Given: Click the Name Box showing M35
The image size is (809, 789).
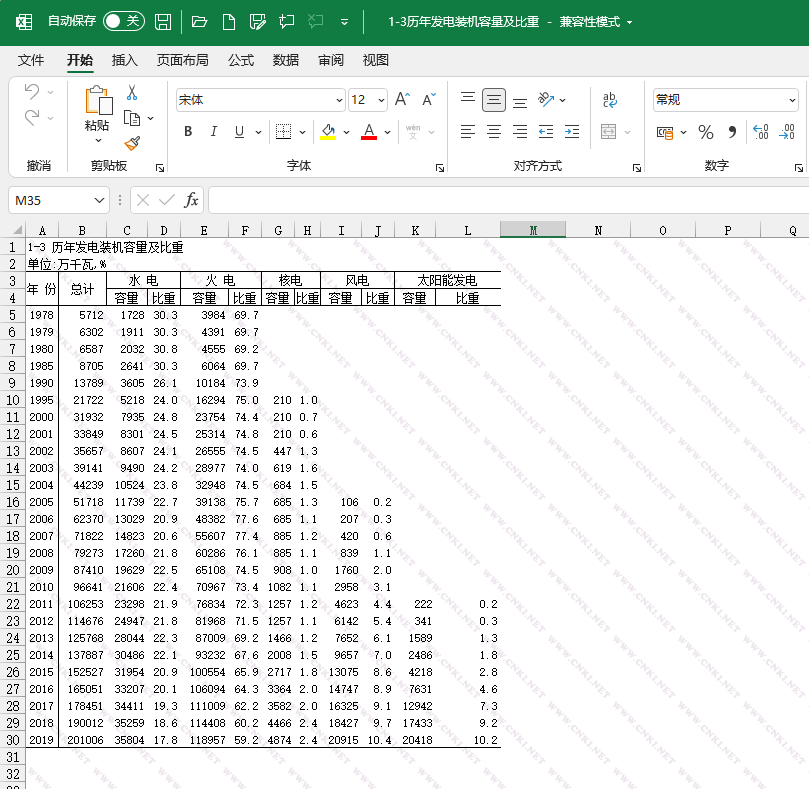Looking at the screenshot, I should [x=50, y=200].
